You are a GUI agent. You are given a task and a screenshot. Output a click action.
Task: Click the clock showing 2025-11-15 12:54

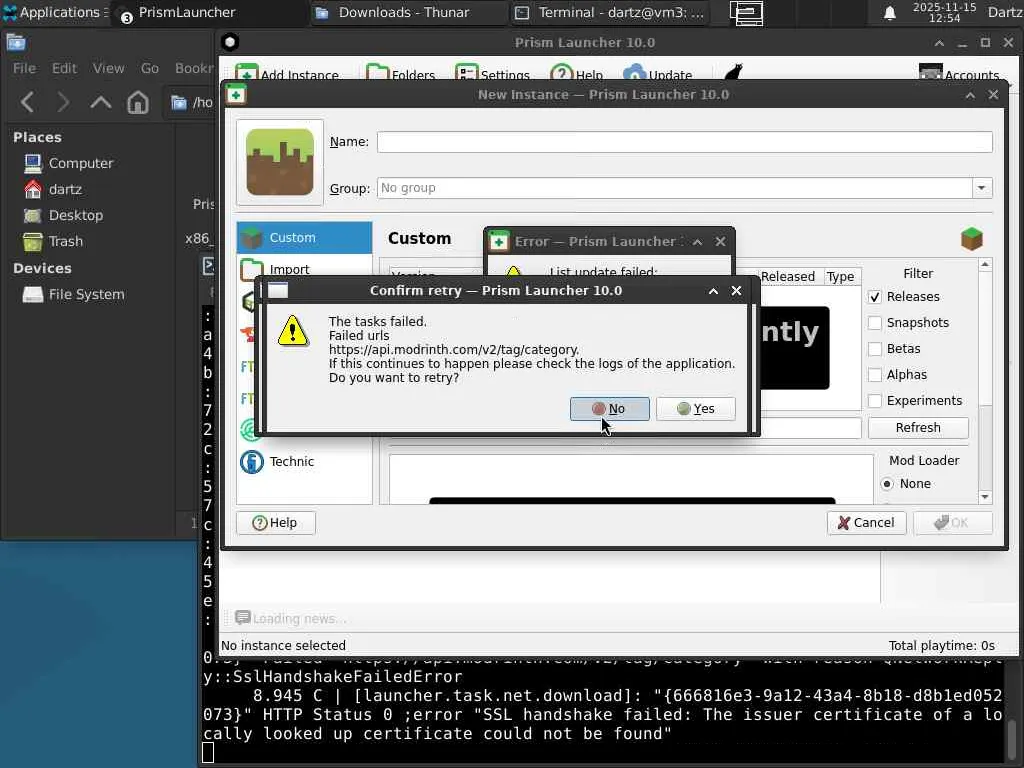(944, 12)
